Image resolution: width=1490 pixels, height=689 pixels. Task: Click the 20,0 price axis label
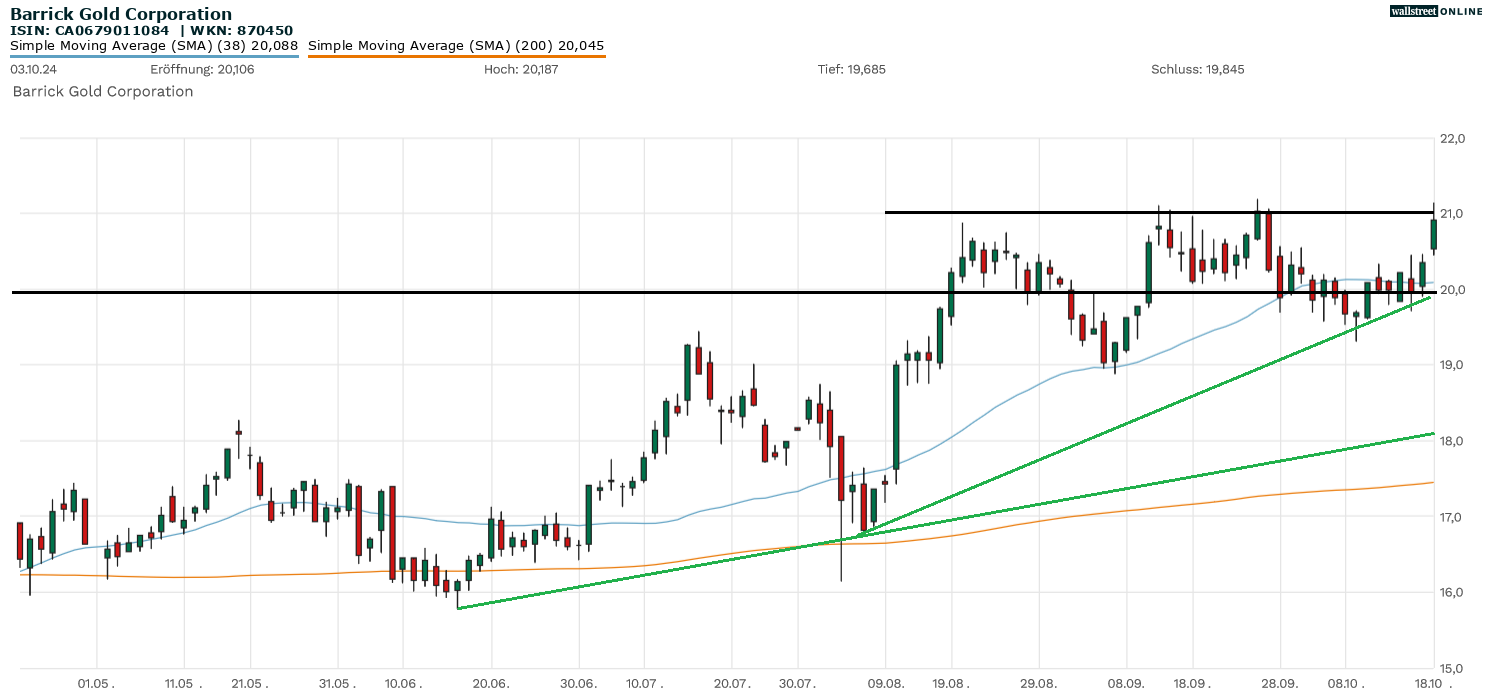pos(1452,290)
